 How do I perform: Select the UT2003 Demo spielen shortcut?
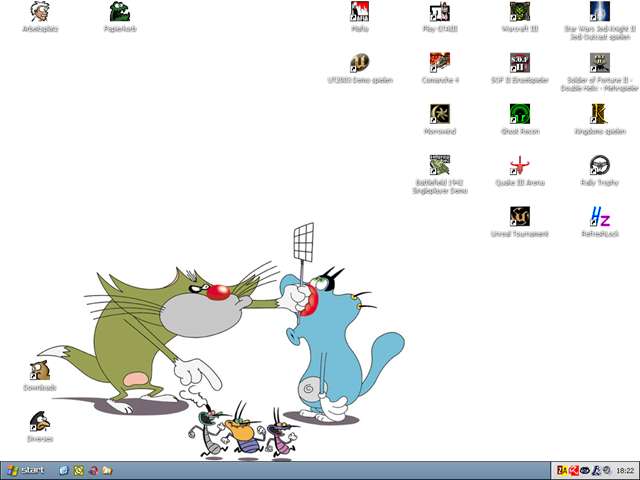(360, 63)
